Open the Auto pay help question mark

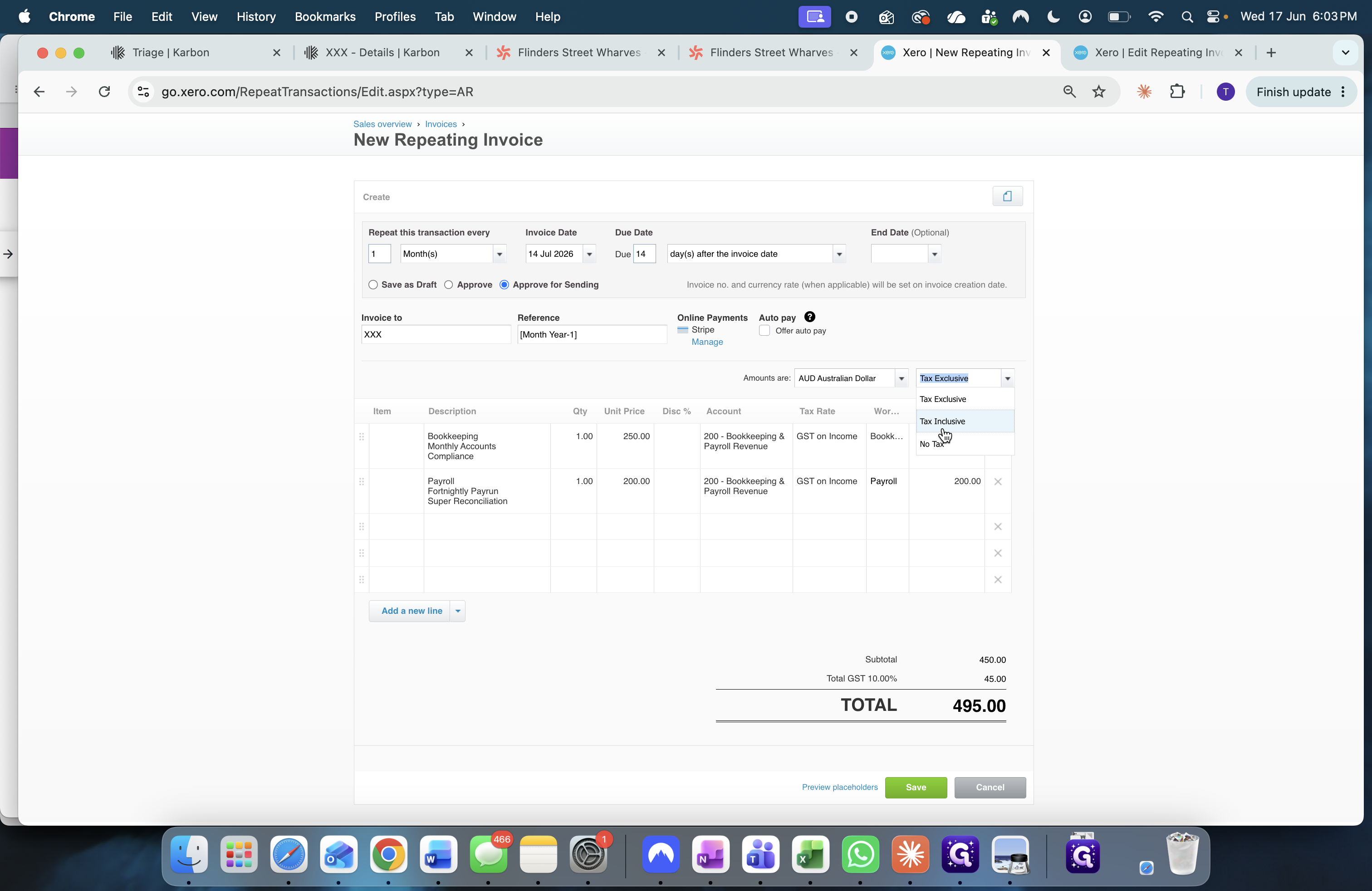pyautogui.click(x=809, y=317)
